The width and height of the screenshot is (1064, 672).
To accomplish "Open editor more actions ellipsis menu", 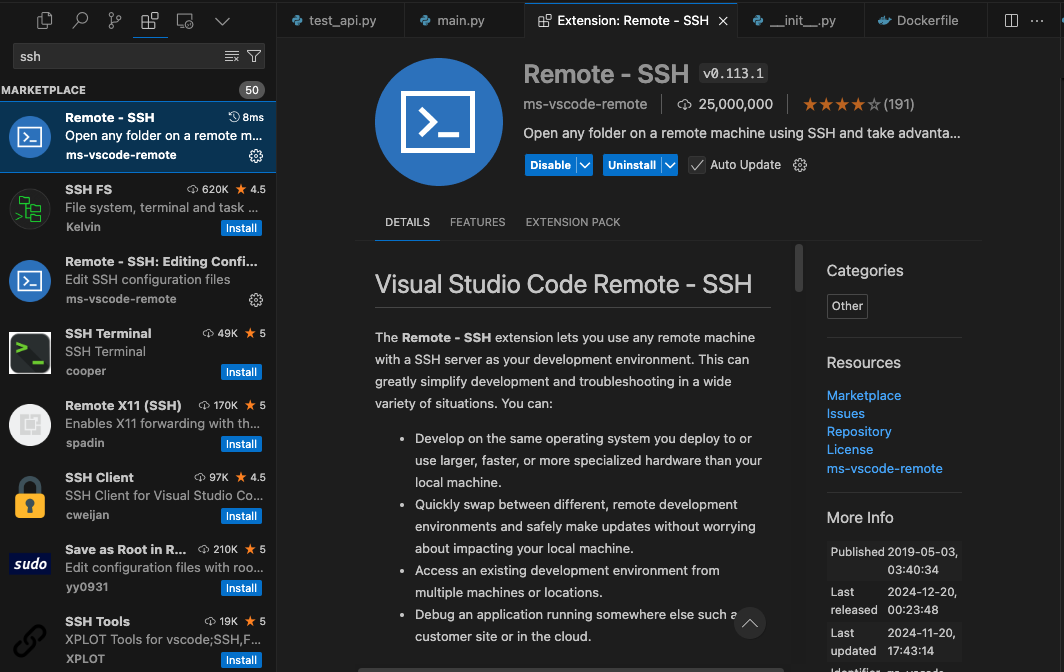I will (1037, 21).
